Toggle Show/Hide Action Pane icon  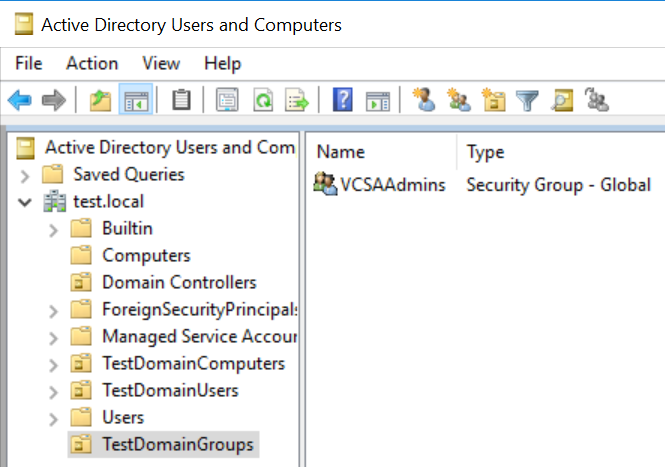tap(377, 101)
